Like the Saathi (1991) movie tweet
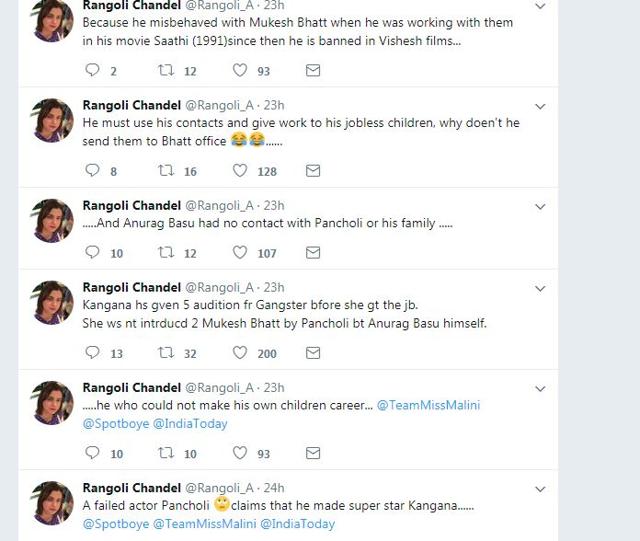The image size is (640, 541). click(x=240, y=70)
